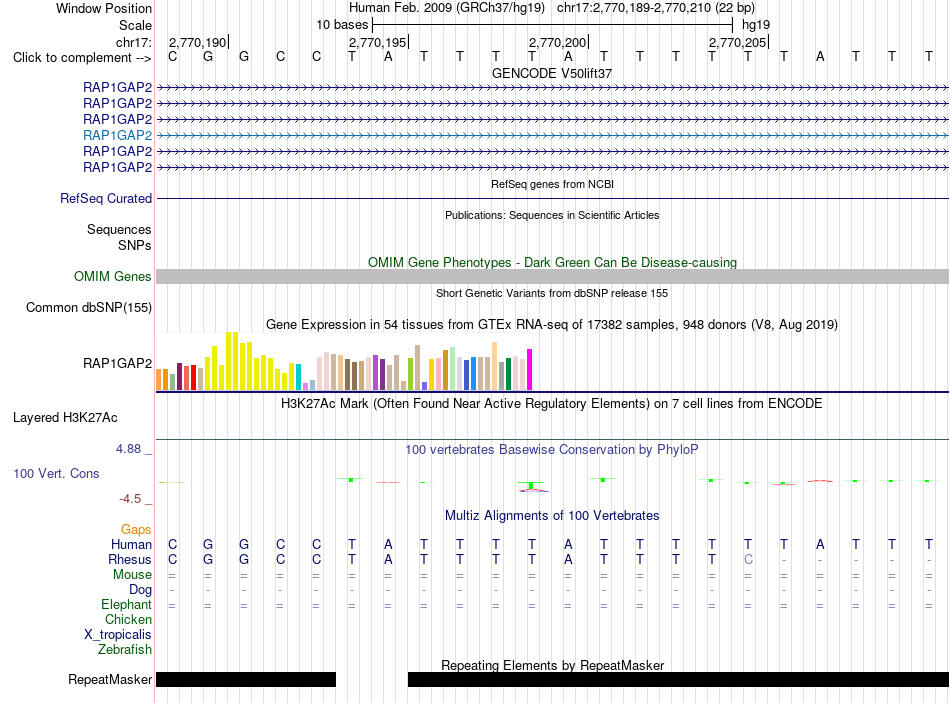The width and height of the screenshot is (950, 703).
Task: Click the chr17: ruler label
Action: click(134, 42)
